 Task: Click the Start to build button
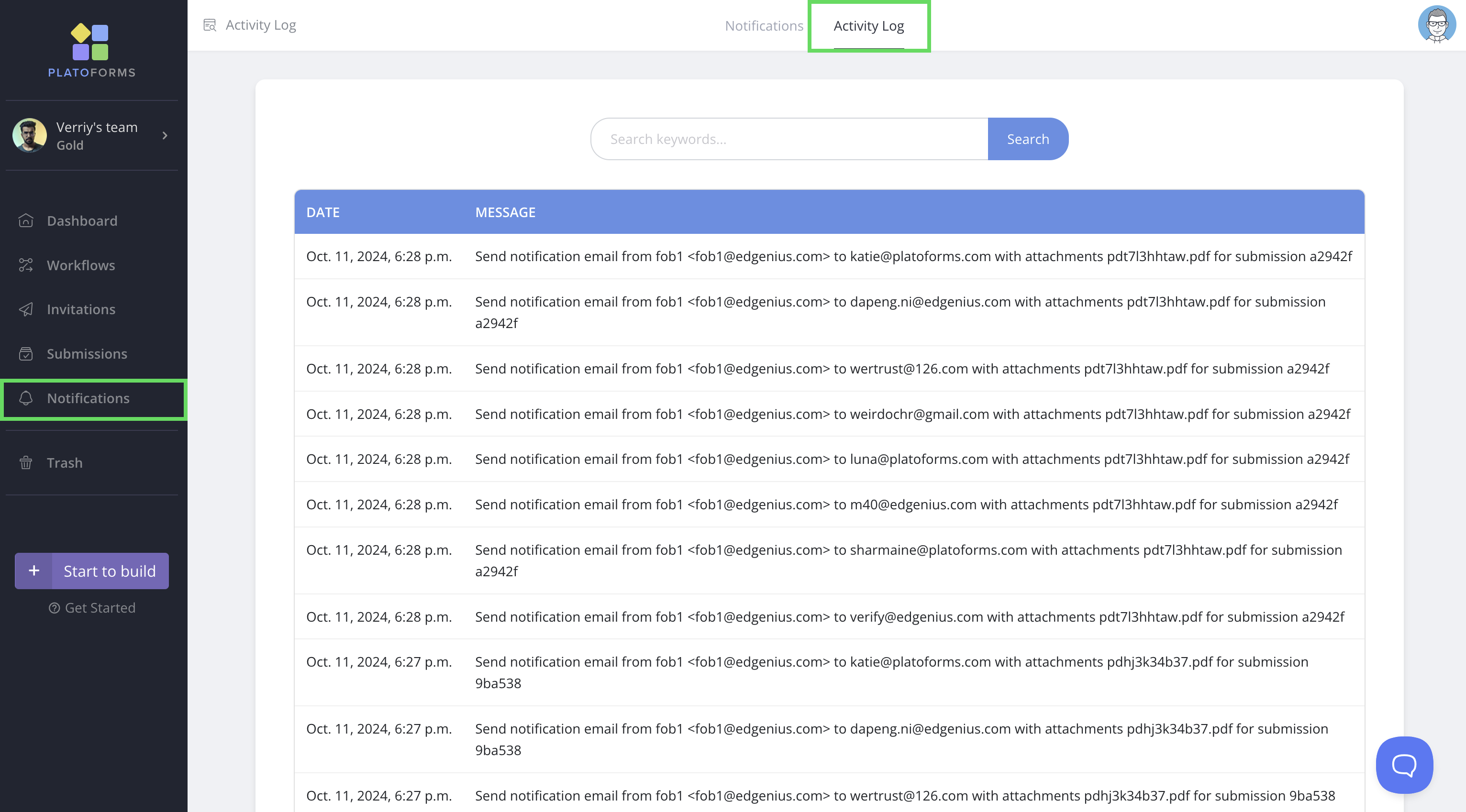pos(110,571)
